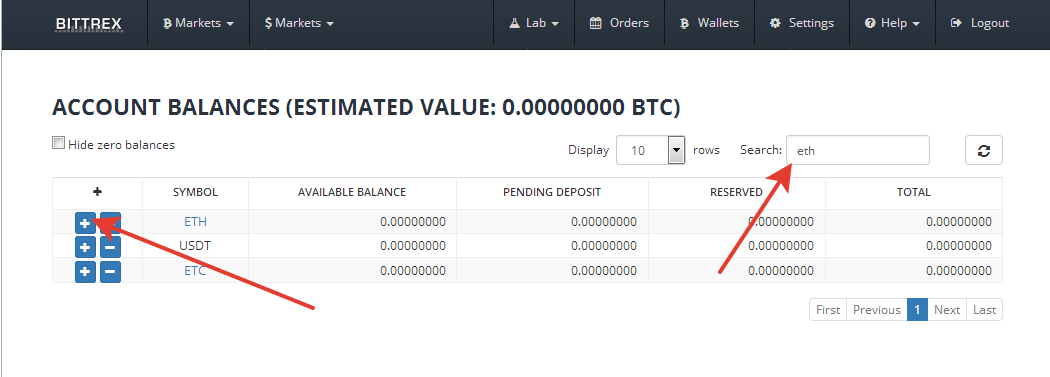1050x377 pixels.
Task: Expand the Bitcoin Markets dropdown menu
Action: [x=198, y=23]
